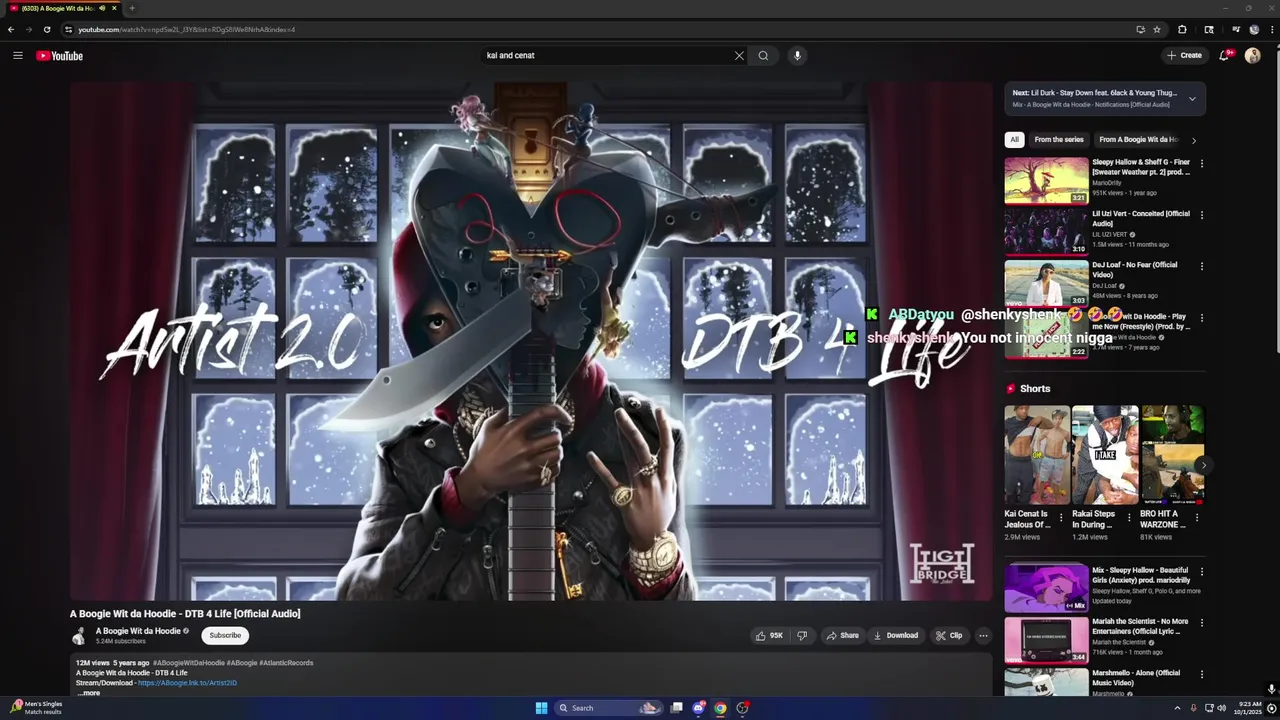Select the From the series chip
Screen dimensions: 1280x720
pos(1059,140)
